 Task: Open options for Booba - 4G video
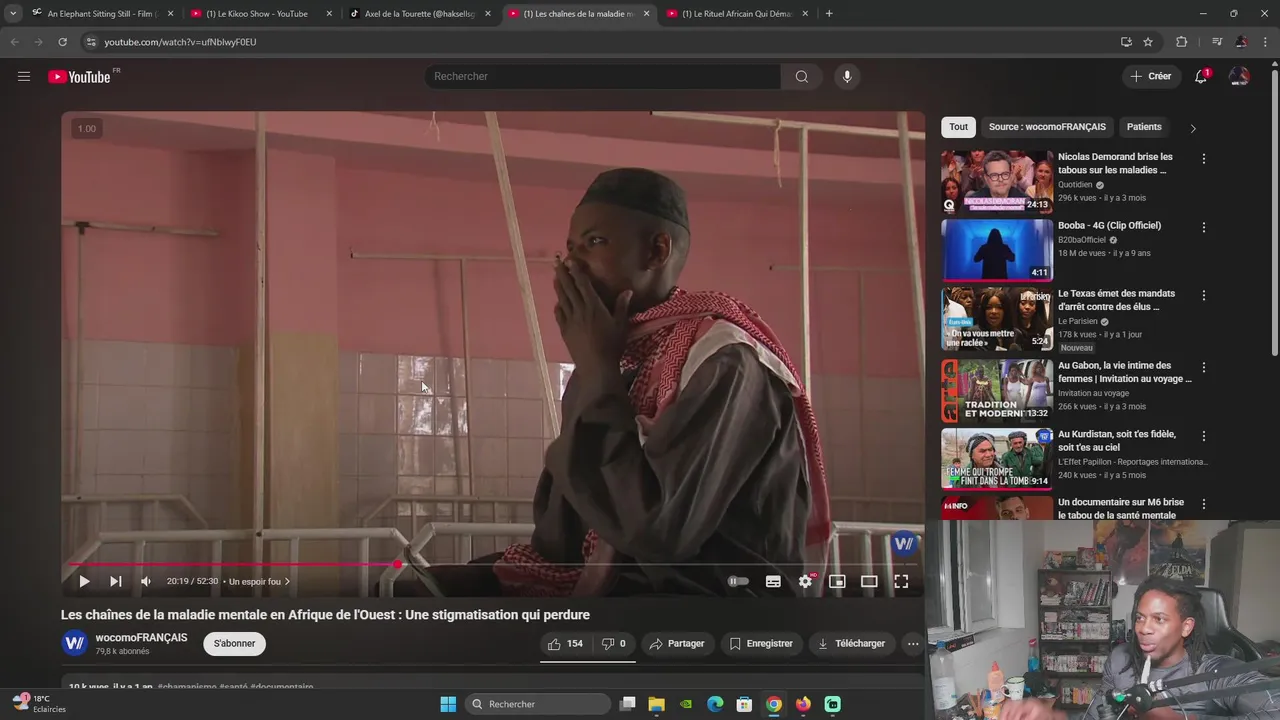click(x=1203, y=227)
